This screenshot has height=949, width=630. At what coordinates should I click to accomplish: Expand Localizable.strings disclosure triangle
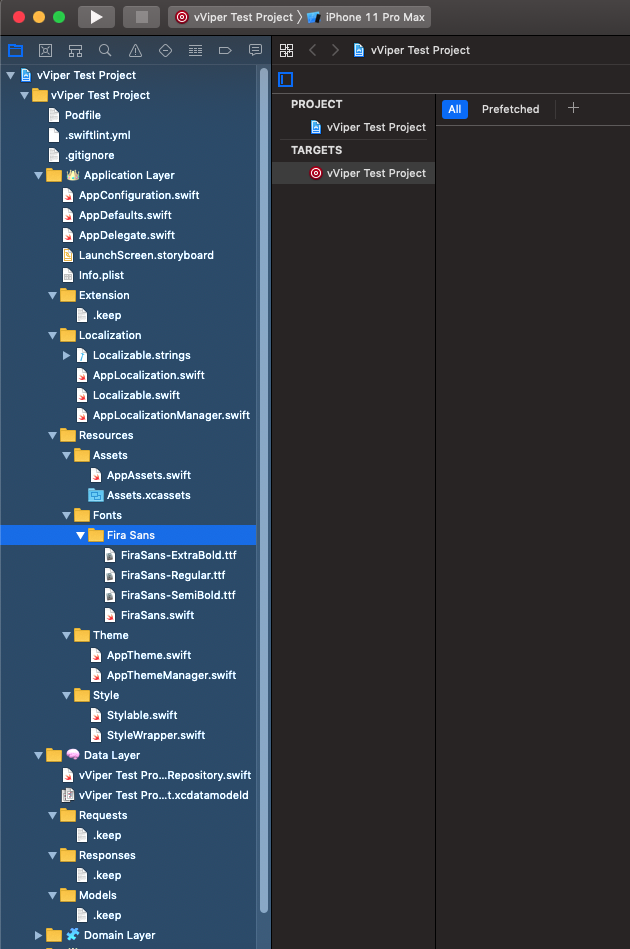coord(67,355)
